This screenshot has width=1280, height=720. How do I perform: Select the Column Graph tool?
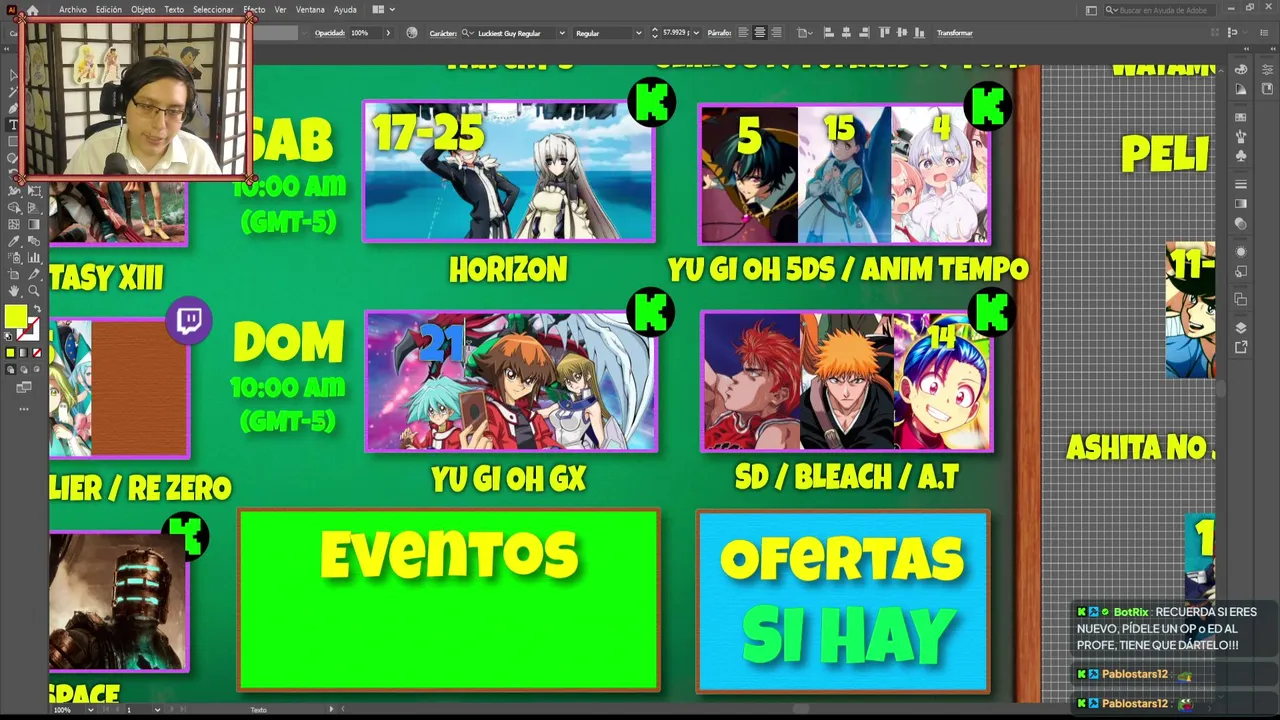(34, 257)
